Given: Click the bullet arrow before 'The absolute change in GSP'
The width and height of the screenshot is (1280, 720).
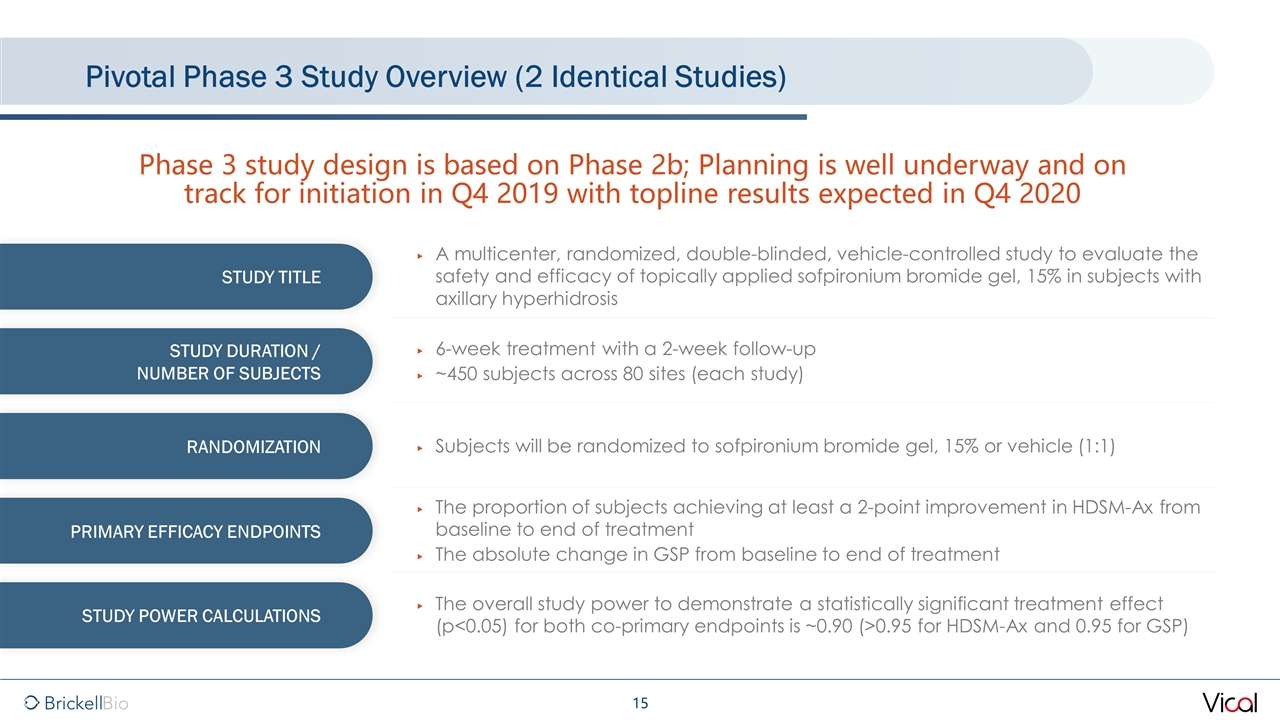Looking at the screenshot, I should (x=420, y=556).
